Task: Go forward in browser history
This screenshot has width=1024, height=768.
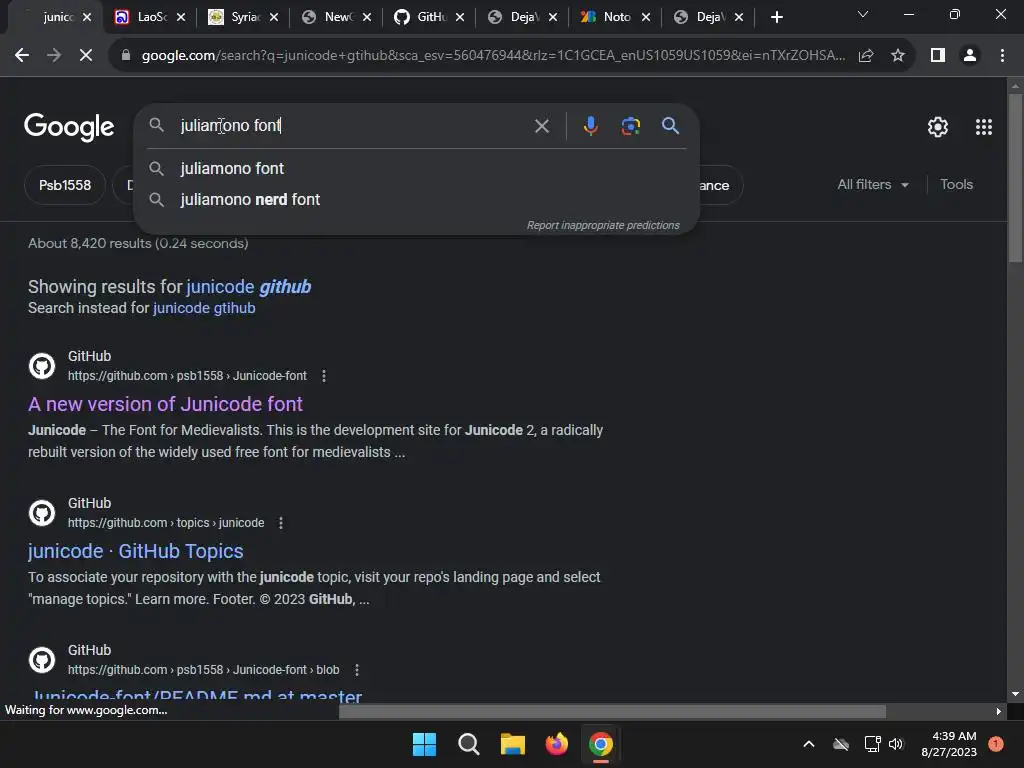Action: tap(54, 56)
